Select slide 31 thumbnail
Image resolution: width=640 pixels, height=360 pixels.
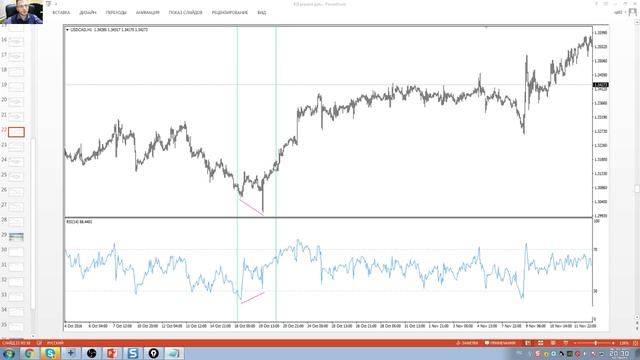click(x=16, y=267)
